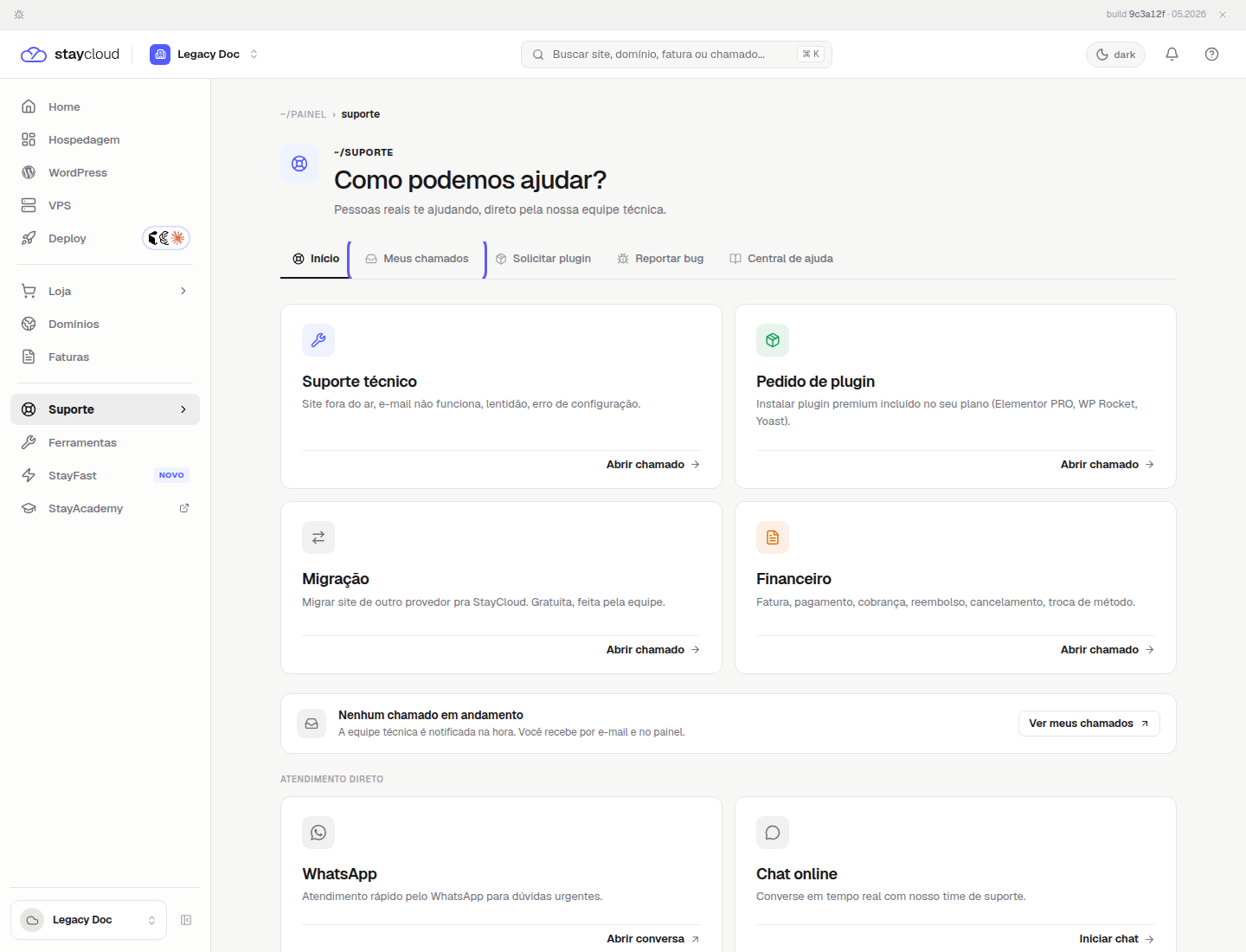Expand the Suporte submenu chevron

click(x=183, y=409)
